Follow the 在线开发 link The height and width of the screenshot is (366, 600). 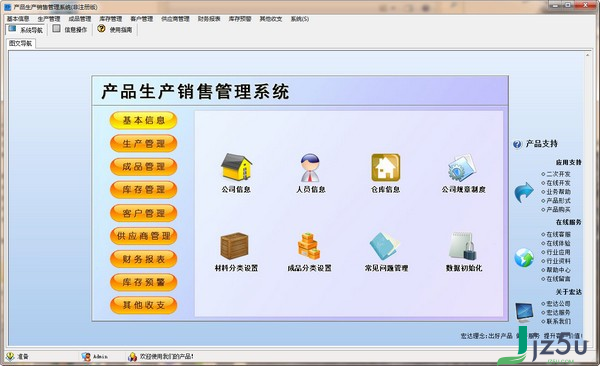(x=558, y=183)
